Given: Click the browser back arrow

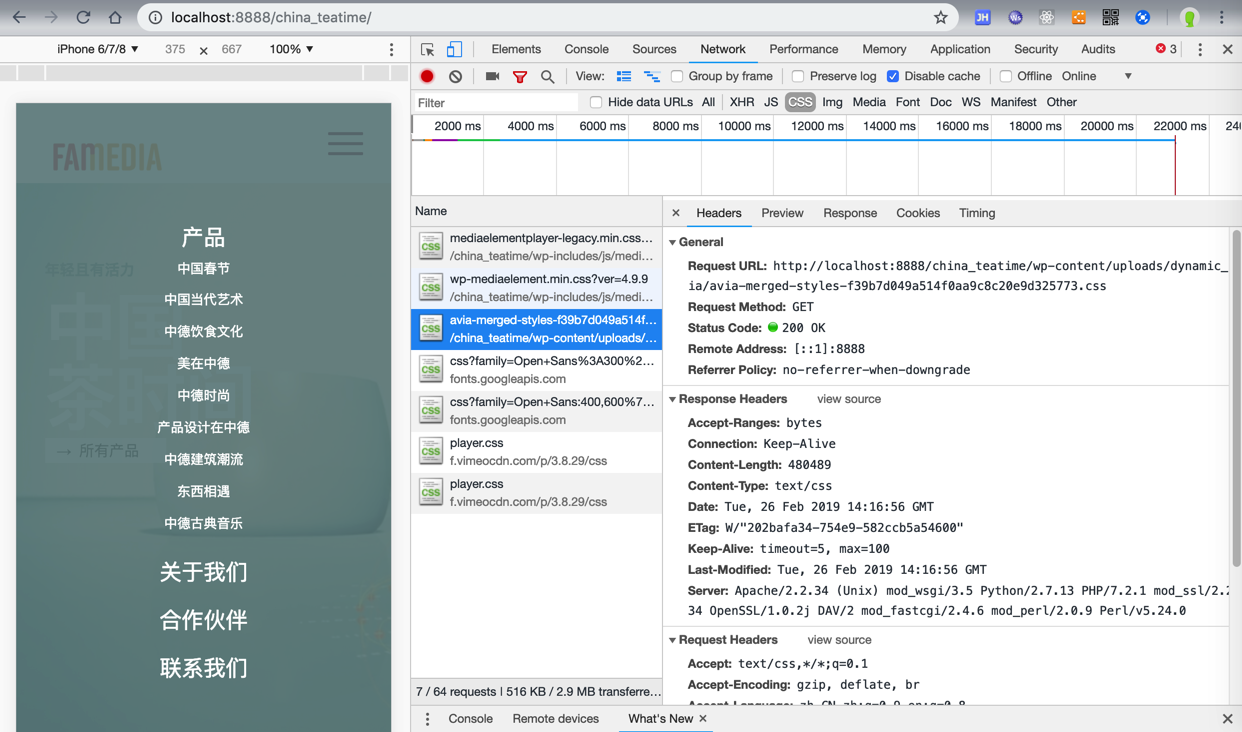Looking at the screenshot, I should pos(19,17).
